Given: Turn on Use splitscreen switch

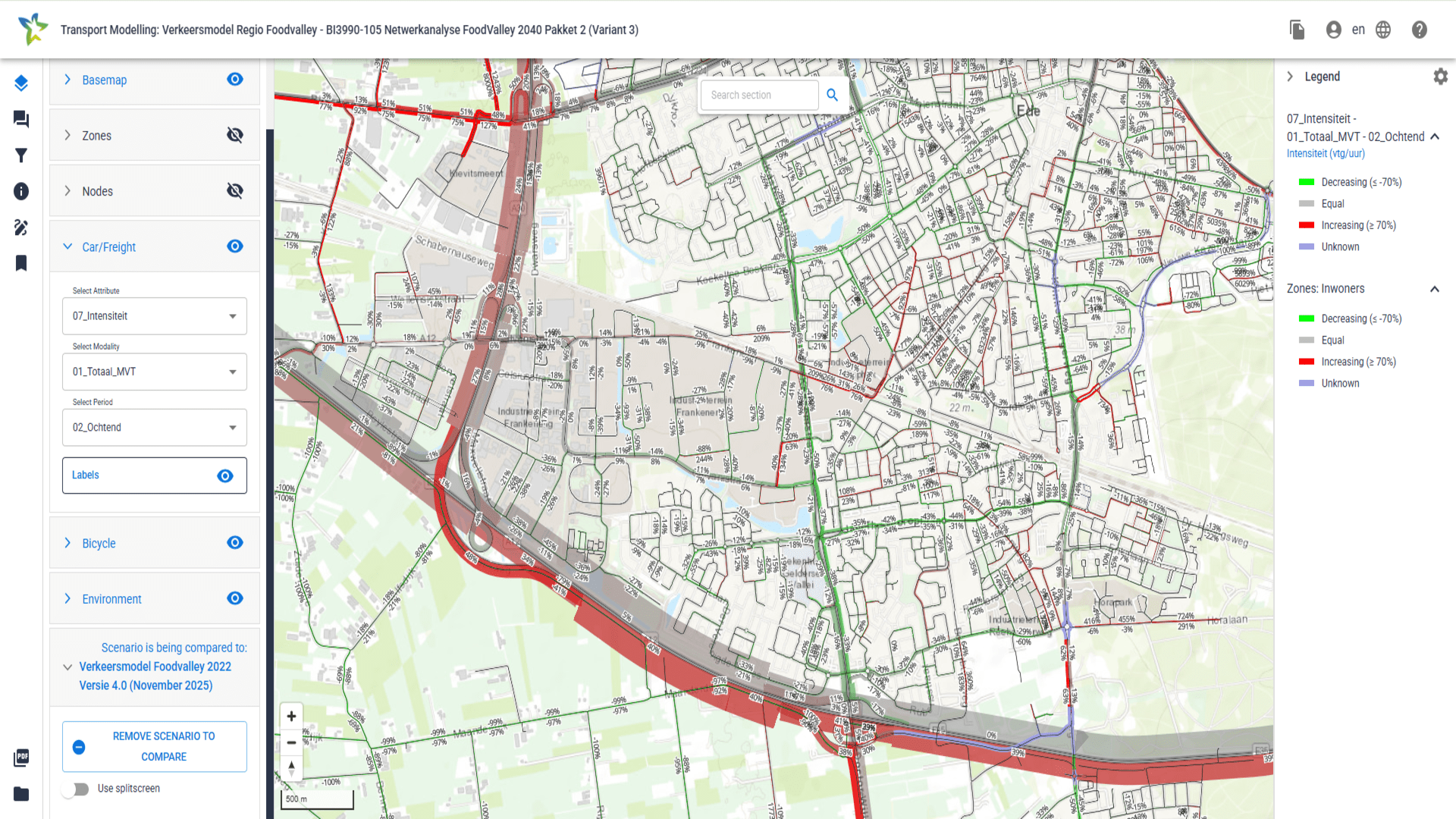Looking at the screenshot, I should (76, 789).
